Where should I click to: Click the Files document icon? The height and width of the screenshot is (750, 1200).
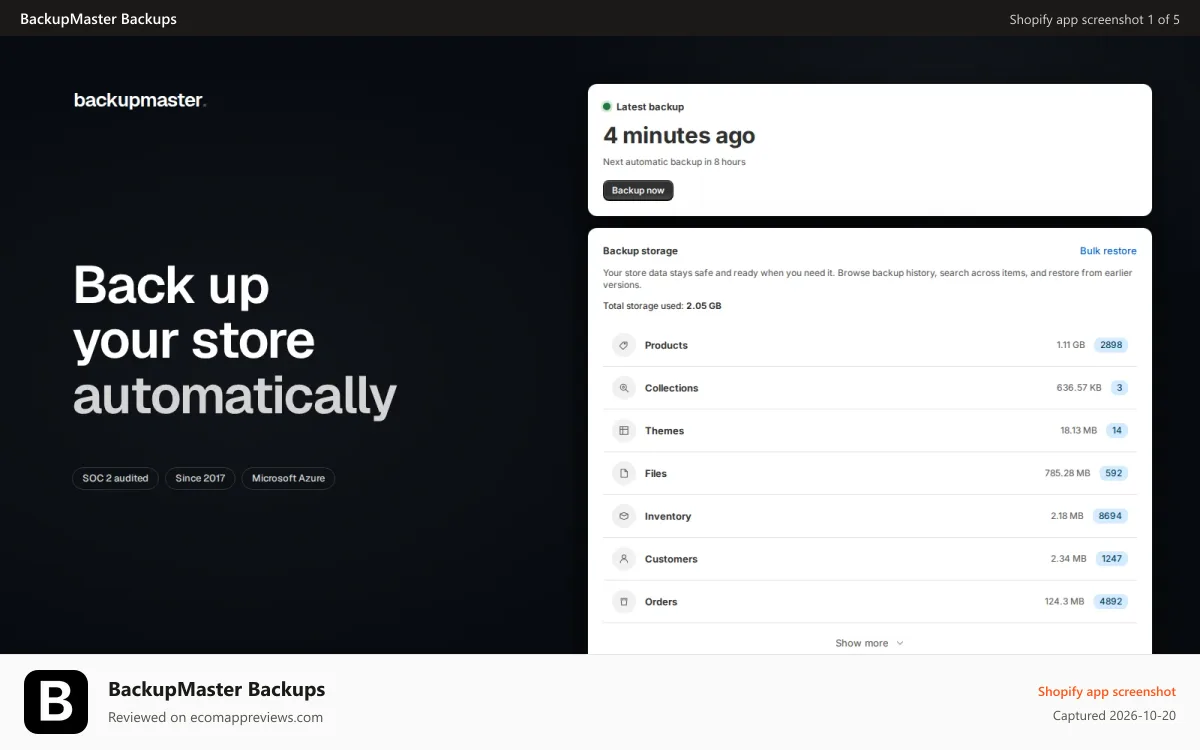click(624, 474)
